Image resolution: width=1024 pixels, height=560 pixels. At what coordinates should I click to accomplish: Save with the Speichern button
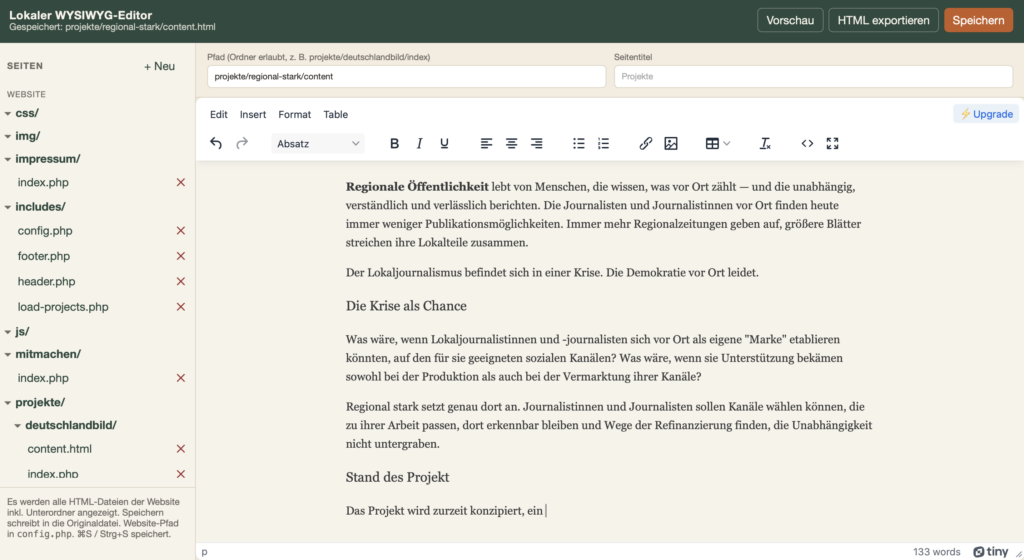click(x=978, y=20)
